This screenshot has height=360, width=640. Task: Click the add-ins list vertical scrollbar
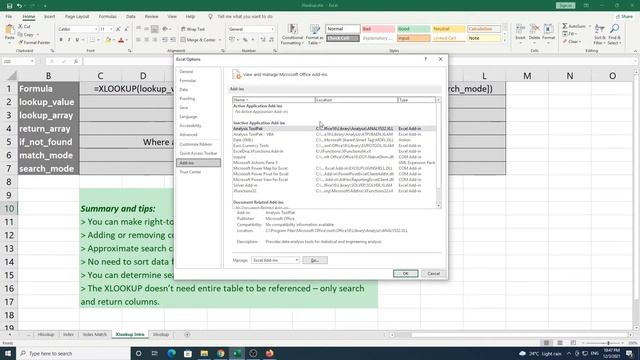pos(438,154)
